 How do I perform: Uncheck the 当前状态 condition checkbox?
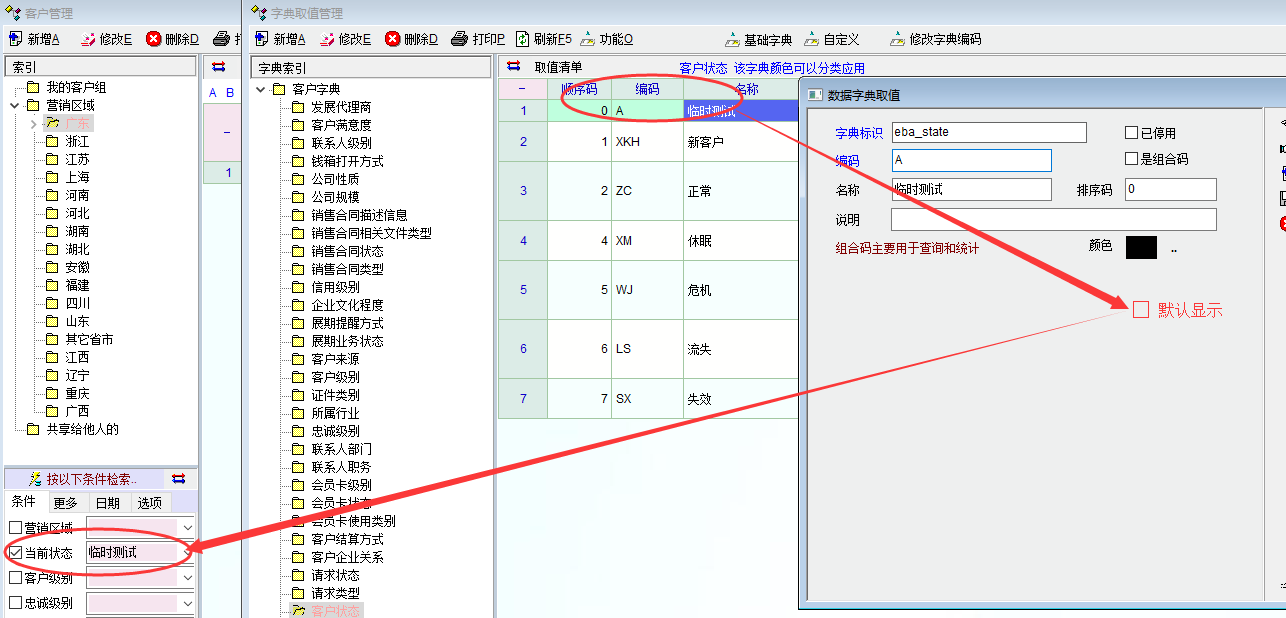(x=15, y=552)
